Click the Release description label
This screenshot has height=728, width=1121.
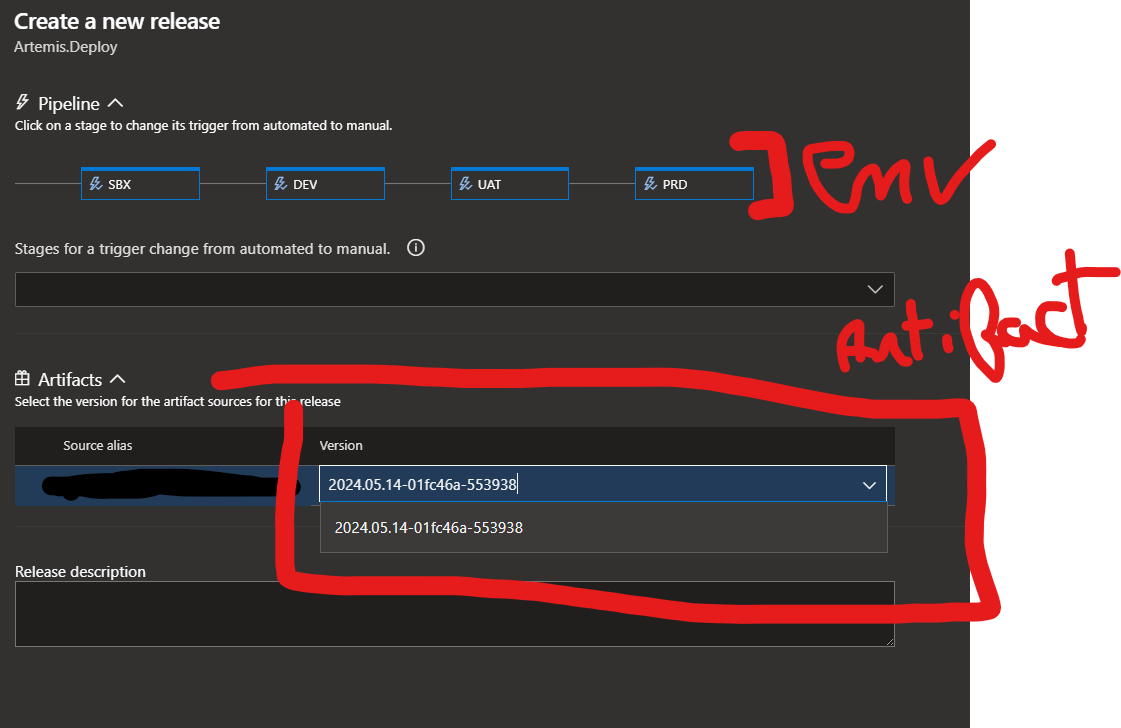tap(80, 571)
